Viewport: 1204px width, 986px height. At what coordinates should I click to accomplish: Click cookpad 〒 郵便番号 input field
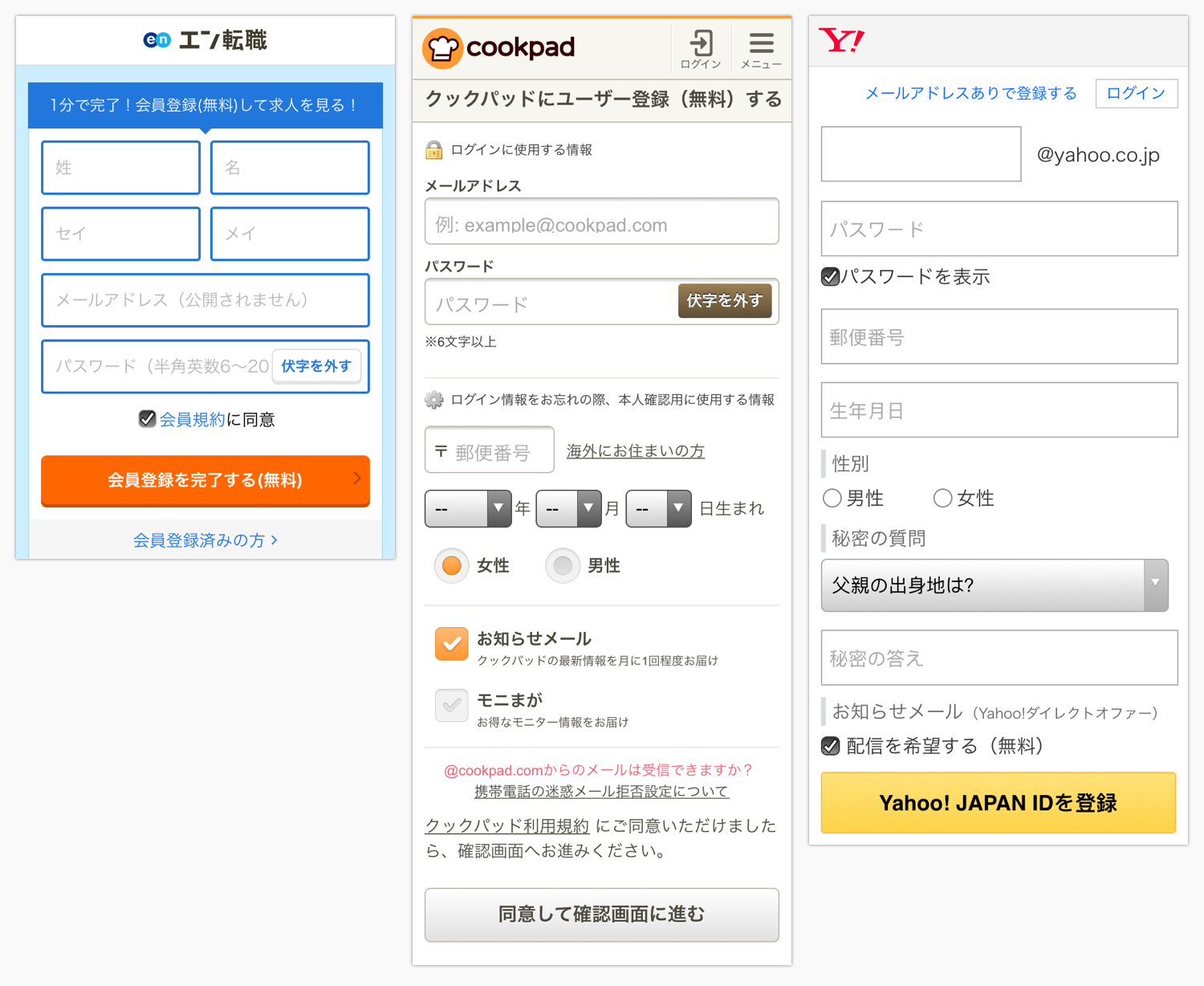(490, 450)
